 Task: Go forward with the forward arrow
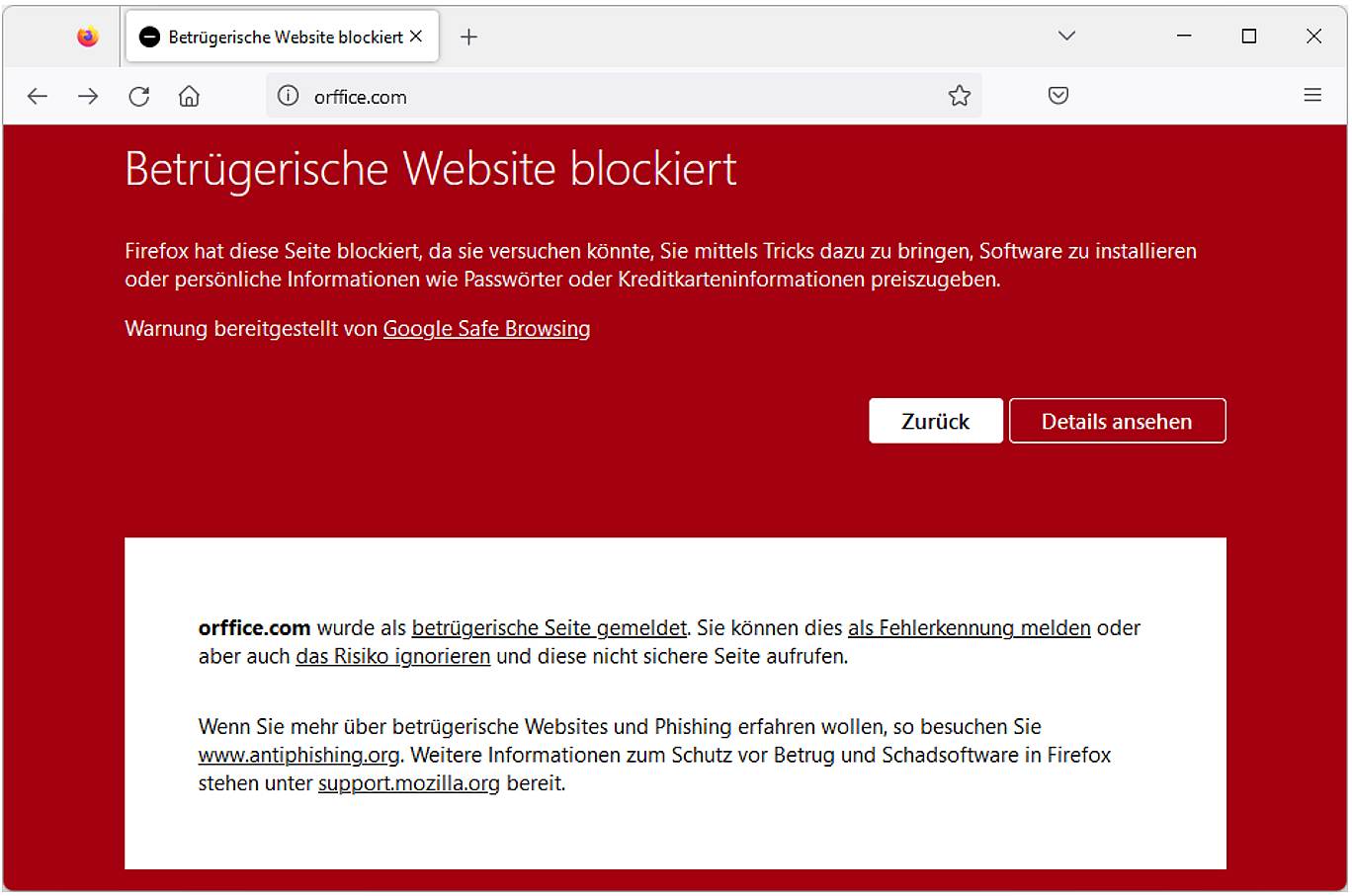[x=88, y=96]
